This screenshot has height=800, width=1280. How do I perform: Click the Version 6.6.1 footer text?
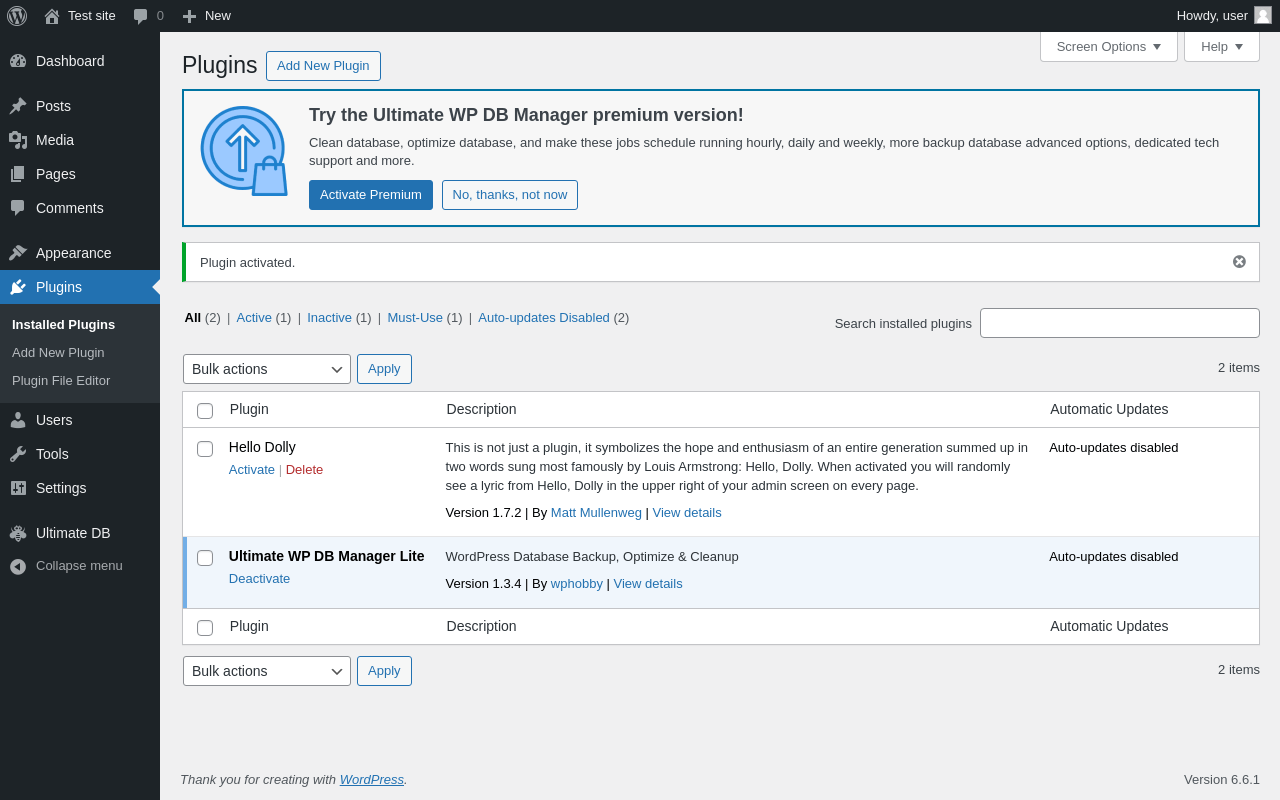click(x=1222, y=780)
